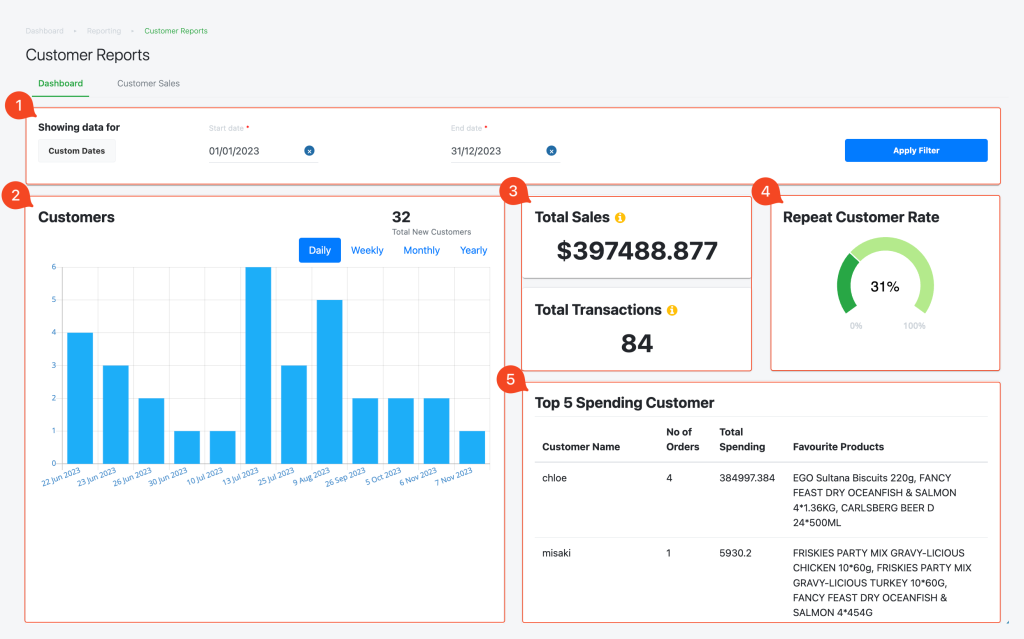Click customer chloe in the spending table
This screenshot has width=1024, height=639.
coord(556,478)
